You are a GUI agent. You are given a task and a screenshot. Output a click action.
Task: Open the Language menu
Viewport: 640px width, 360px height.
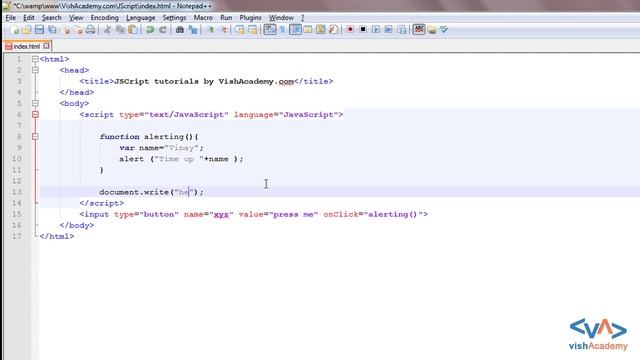(x=140, y=18)
